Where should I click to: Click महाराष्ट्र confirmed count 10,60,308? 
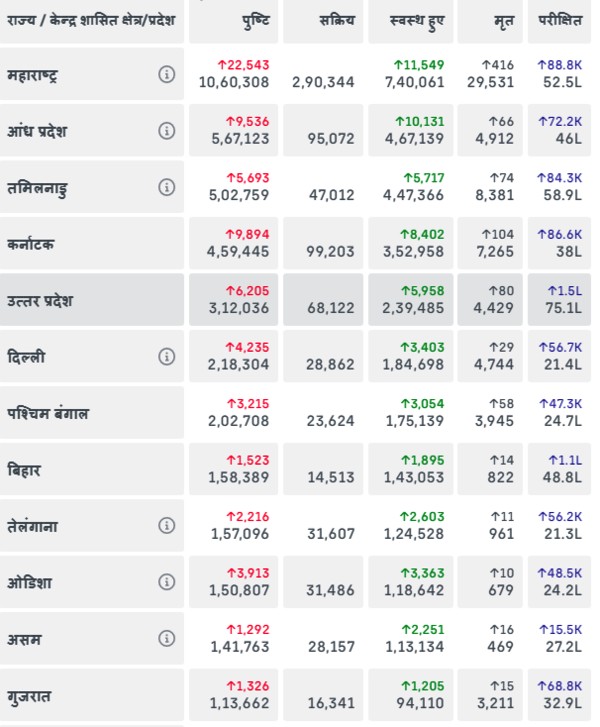pyautogui.click(x=234, y=82)
